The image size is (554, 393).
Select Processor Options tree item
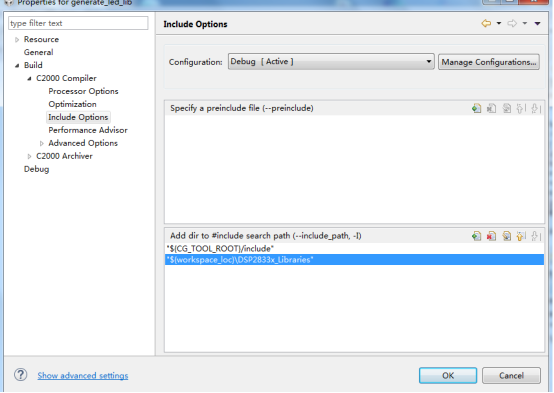click(83, 91)
